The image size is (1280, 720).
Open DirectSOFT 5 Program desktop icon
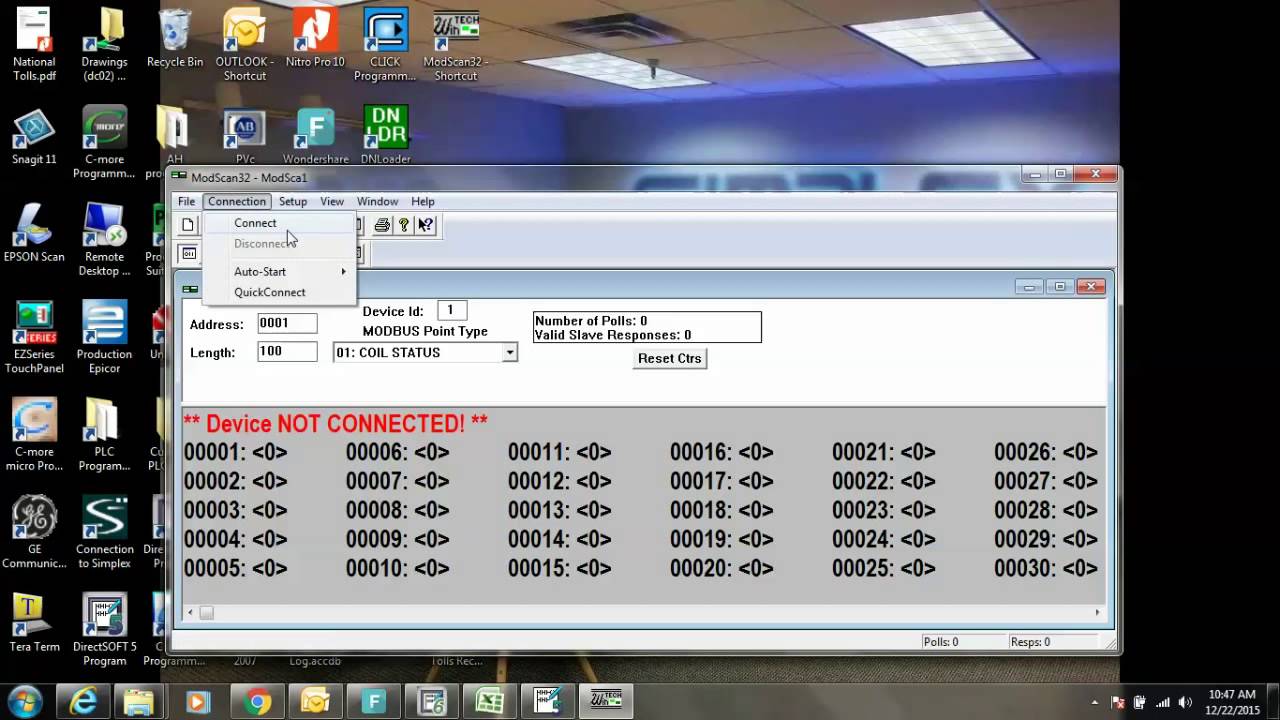(x=104, y=630)
